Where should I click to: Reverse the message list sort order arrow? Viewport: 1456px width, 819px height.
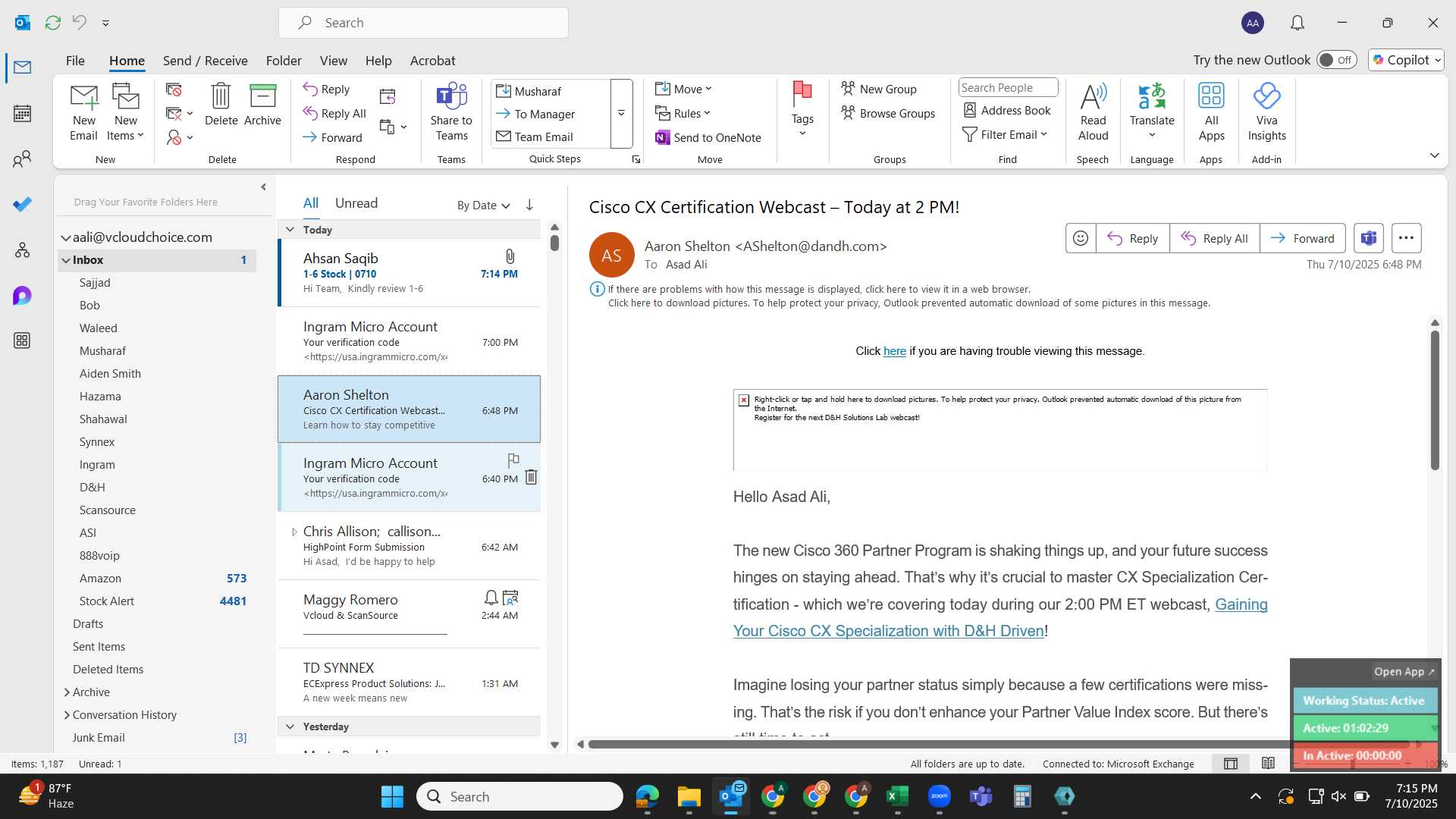click(529, 205)
